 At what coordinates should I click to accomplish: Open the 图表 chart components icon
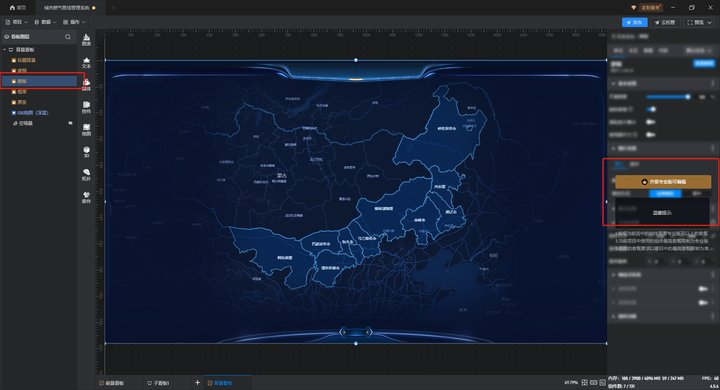(86, 40)
